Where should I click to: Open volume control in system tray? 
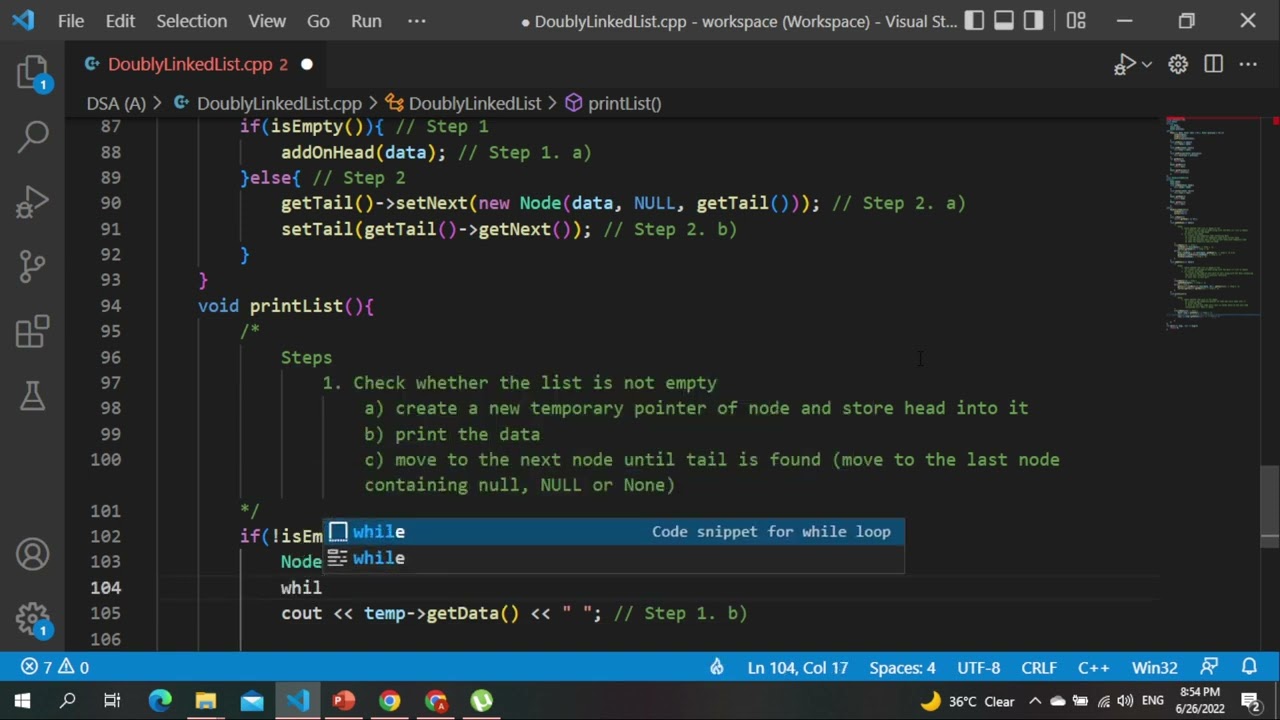[x=1125, y=701]
